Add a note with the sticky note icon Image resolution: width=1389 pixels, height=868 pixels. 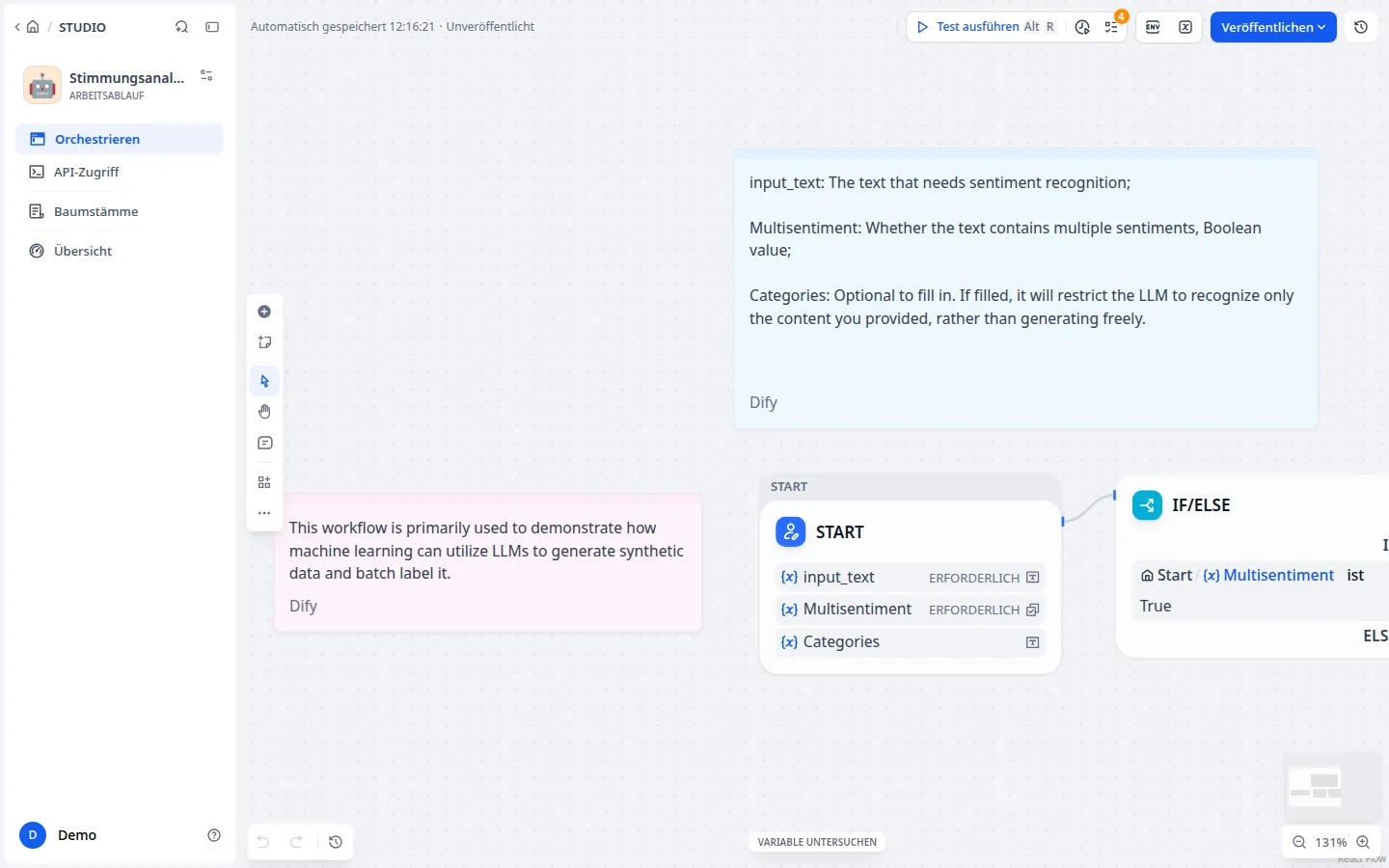(264, 342)
